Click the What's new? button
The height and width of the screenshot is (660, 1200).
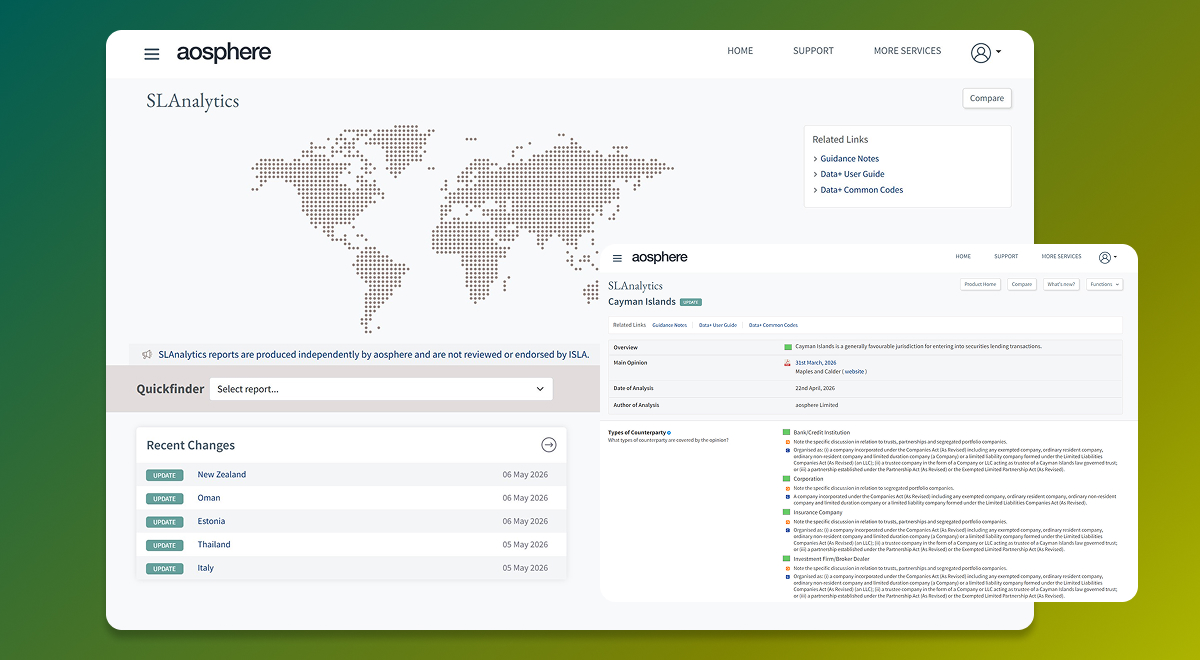point(1061,284)
